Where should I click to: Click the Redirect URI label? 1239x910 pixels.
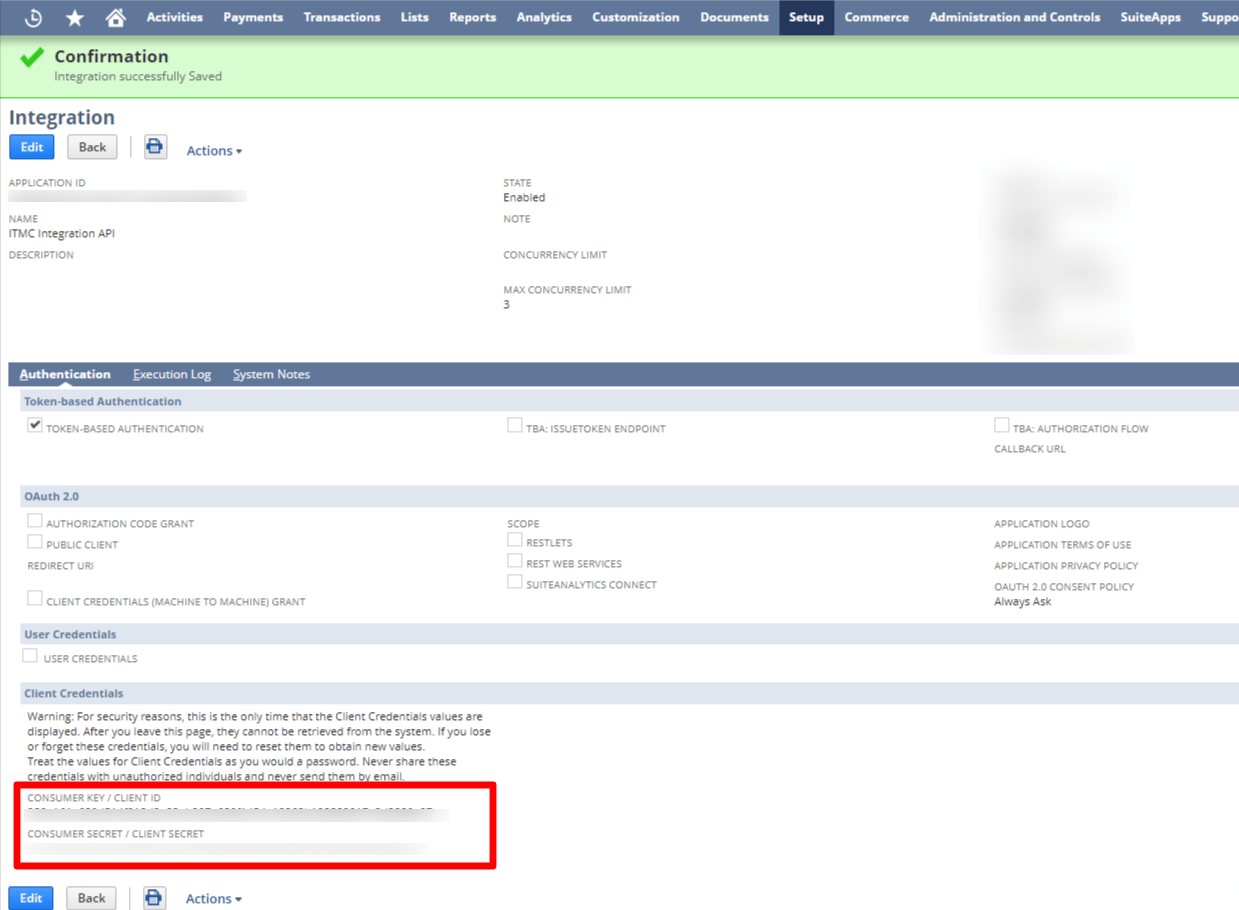point(61,566)
